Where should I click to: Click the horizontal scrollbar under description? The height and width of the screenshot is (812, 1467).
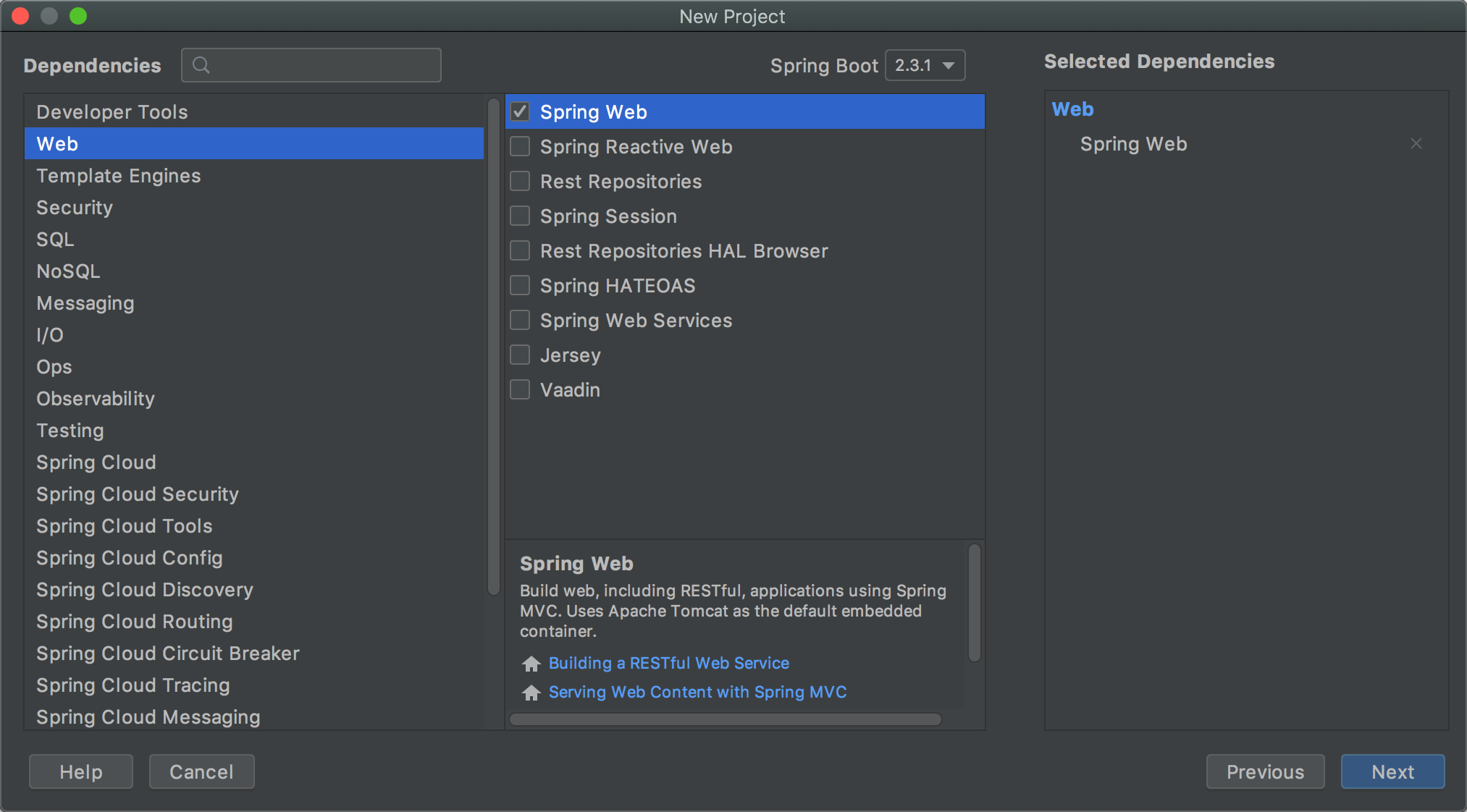pos(725,719)
